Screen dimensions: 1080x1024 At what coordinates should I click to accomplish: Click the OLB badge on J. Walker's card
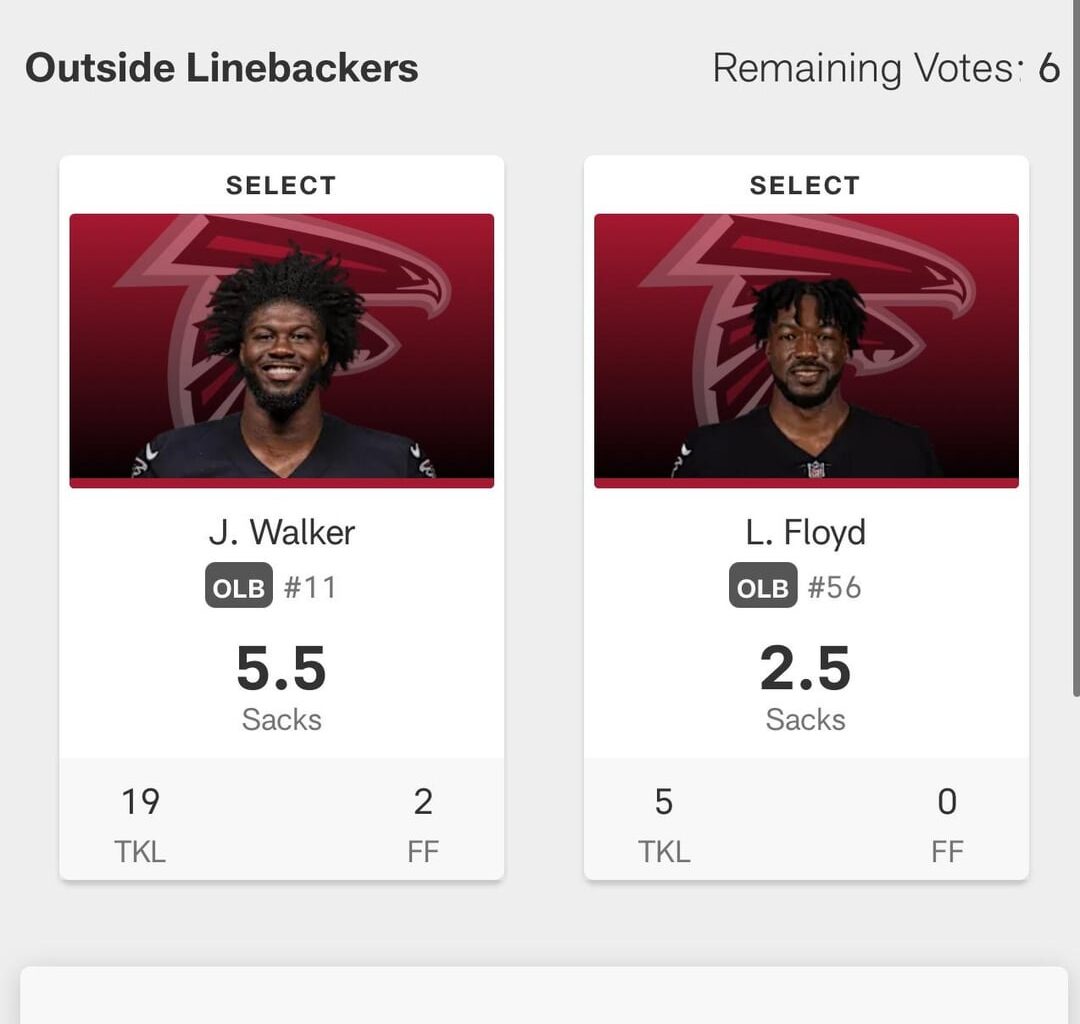click(x=237, y=588)
